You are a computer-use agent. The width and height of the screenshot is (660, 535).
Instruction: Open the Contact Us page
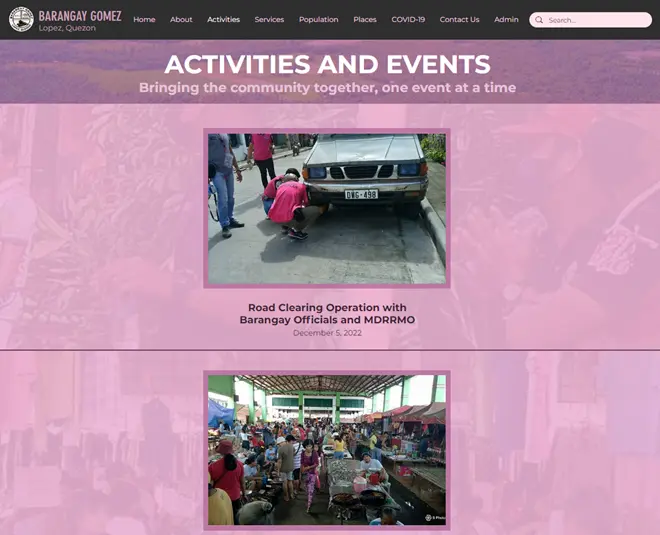tap(459, 20)
